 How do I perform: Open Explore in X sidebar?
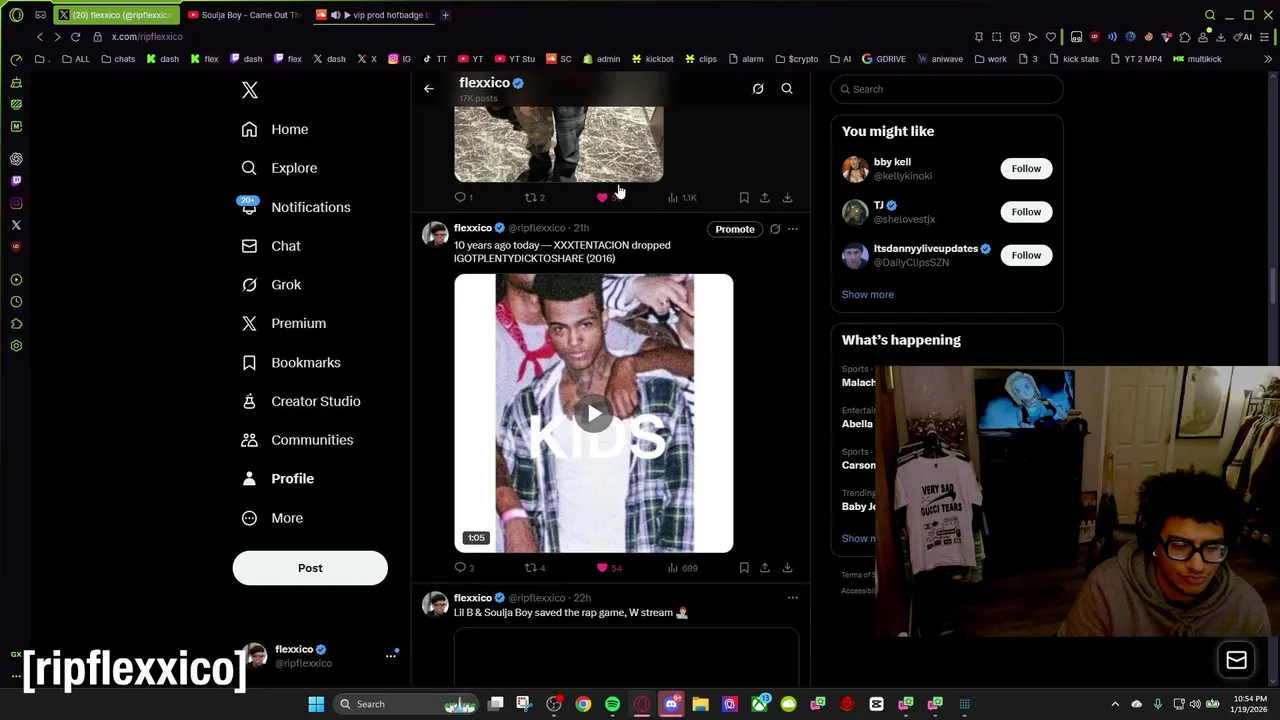pyautogui.click(x=279, y=168)
